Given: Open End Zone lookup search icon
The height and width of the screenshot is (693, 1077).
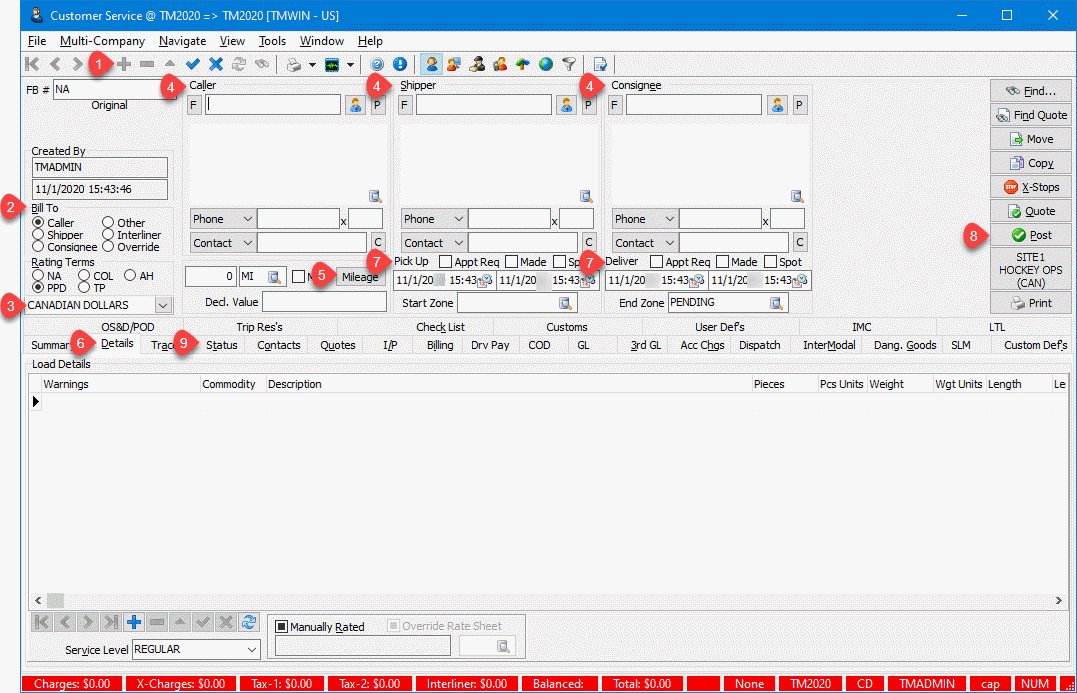Looking at the screenshot, I should tap(776, 303).
